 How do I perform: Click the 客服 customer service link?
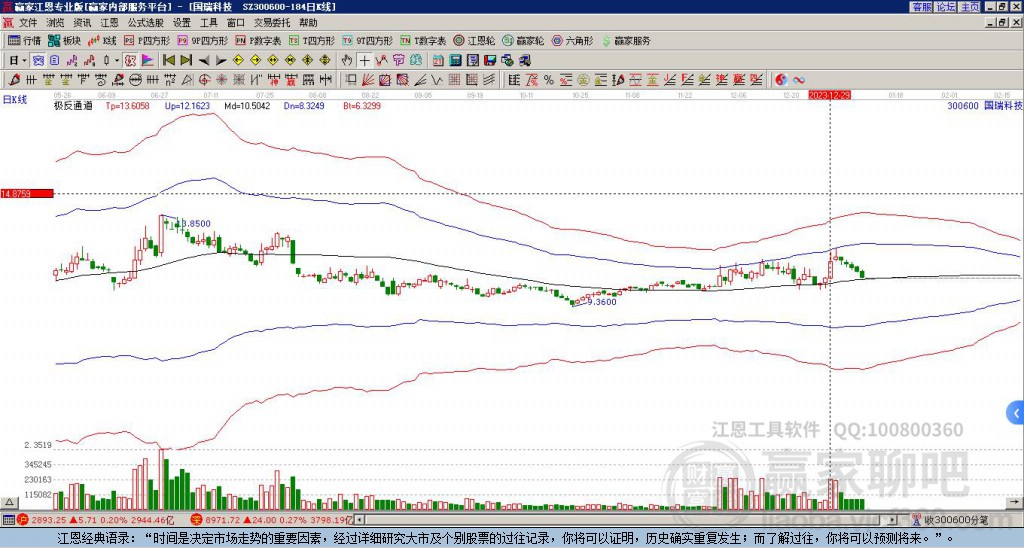[921, 7]
